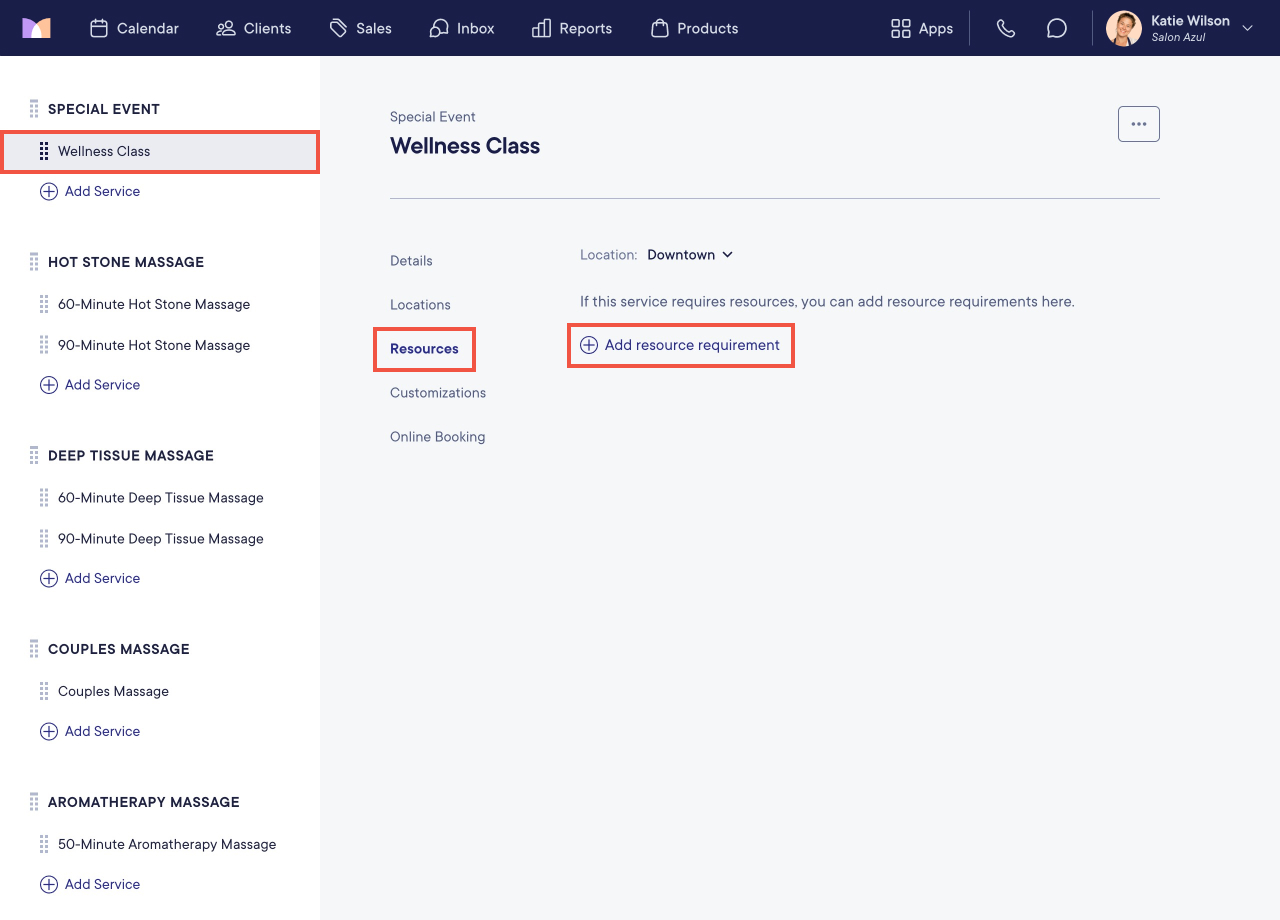The width and height of the screenshot is (1280, 920).
Task: Select 90-Minute Deep Tissue Massage service
Action: (x=160, y=539)
